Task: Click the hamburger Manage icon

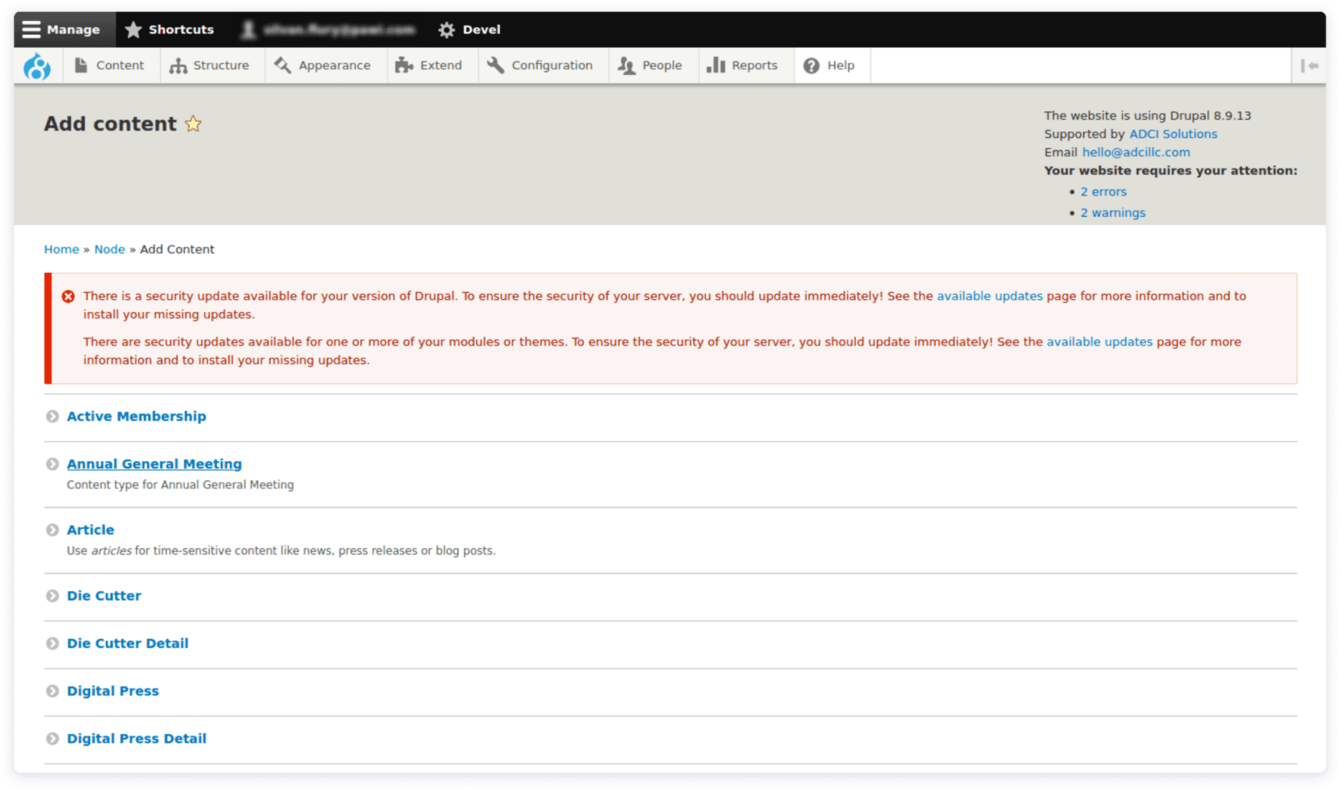Action: [x=32, y=30]
